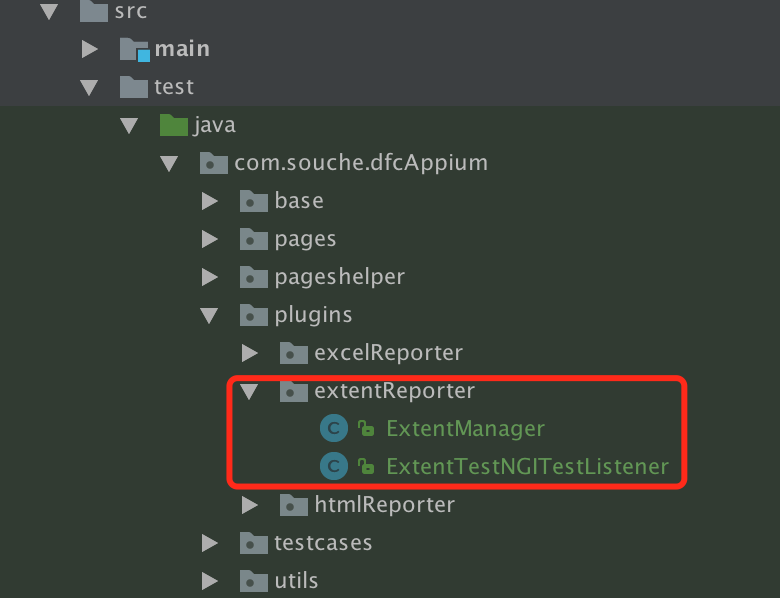This screenshot has height=598, width=780.
Task: Expand the testcases package arrow
Action: pos(209,543)
